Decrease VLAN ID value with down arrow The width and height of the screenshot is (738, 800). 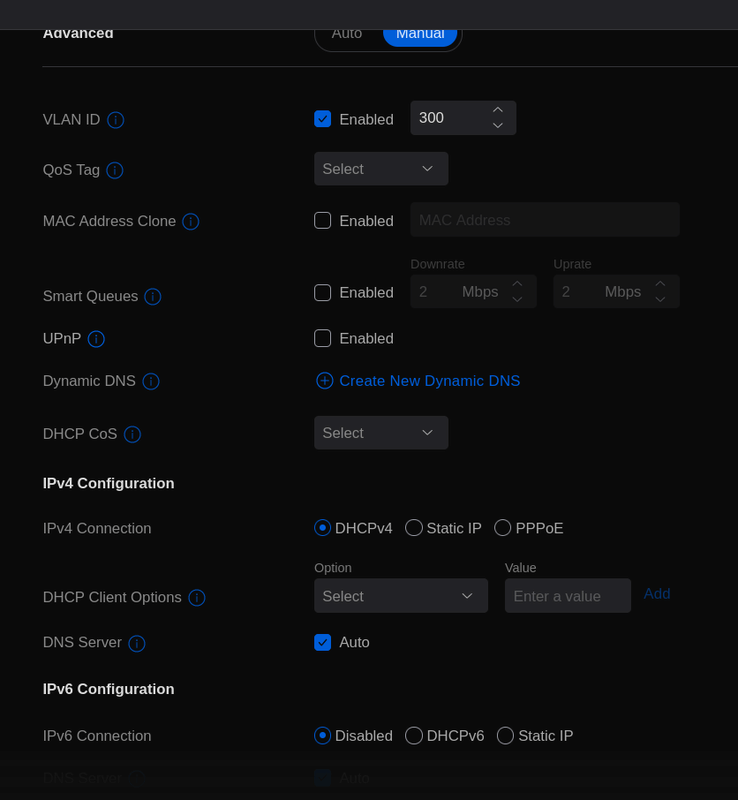click(498, 126)
